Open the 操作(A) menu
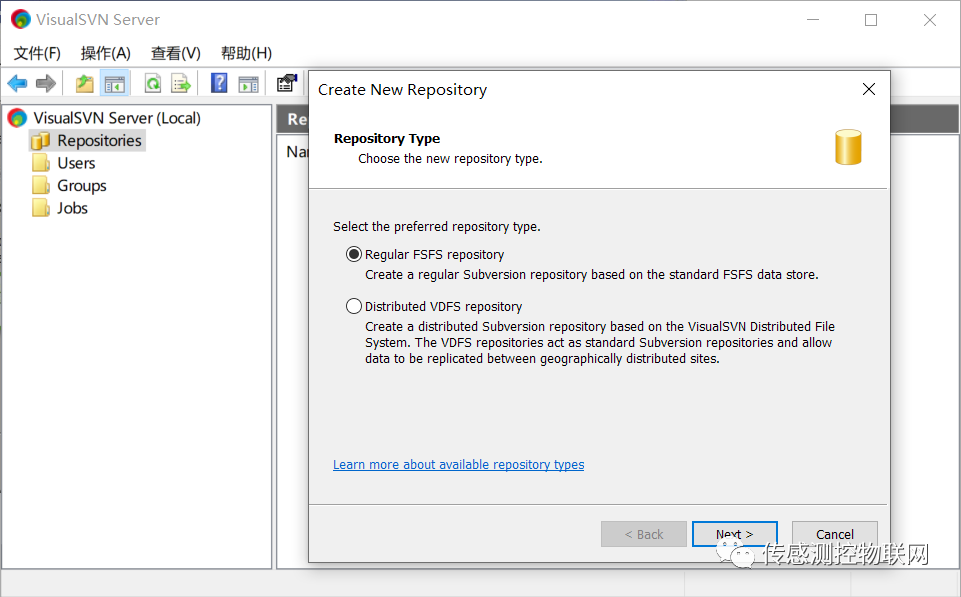The width and height of the screenshot is (961, 597). click(x=105, y=53)
